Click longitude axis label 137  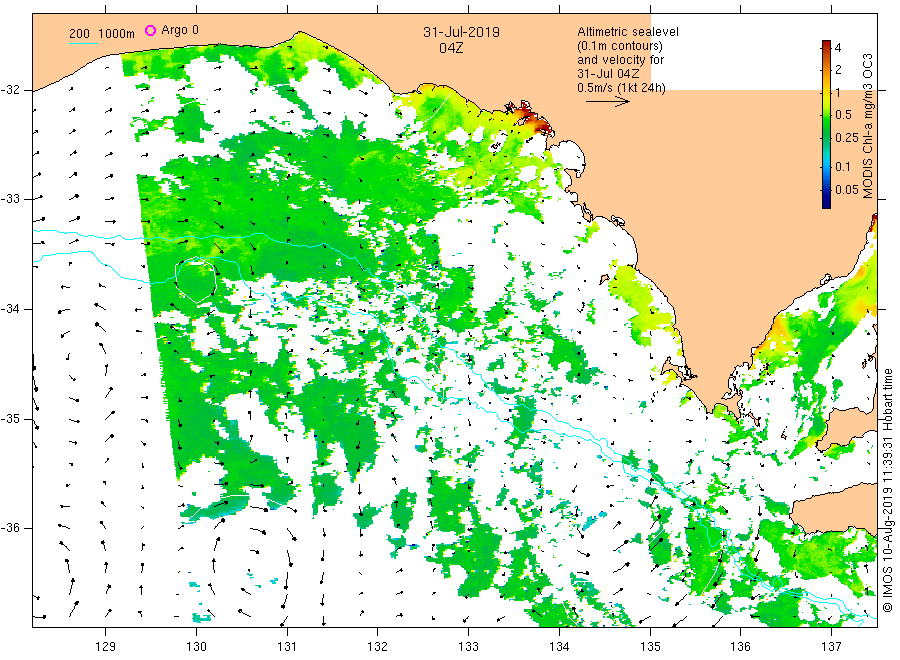(831, 647)
